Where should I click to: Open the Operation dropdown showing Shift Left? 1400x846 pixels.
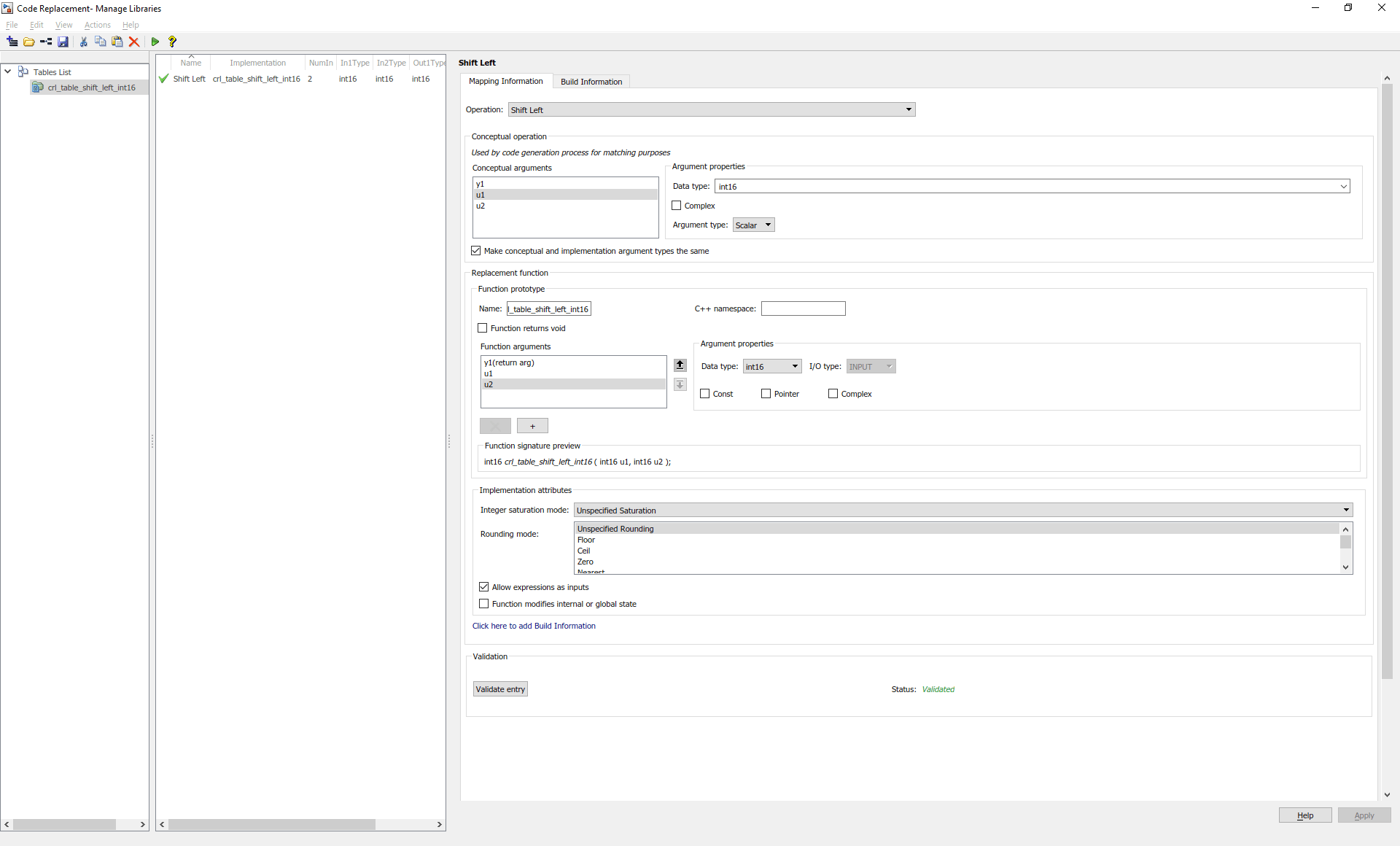(711, 110)
